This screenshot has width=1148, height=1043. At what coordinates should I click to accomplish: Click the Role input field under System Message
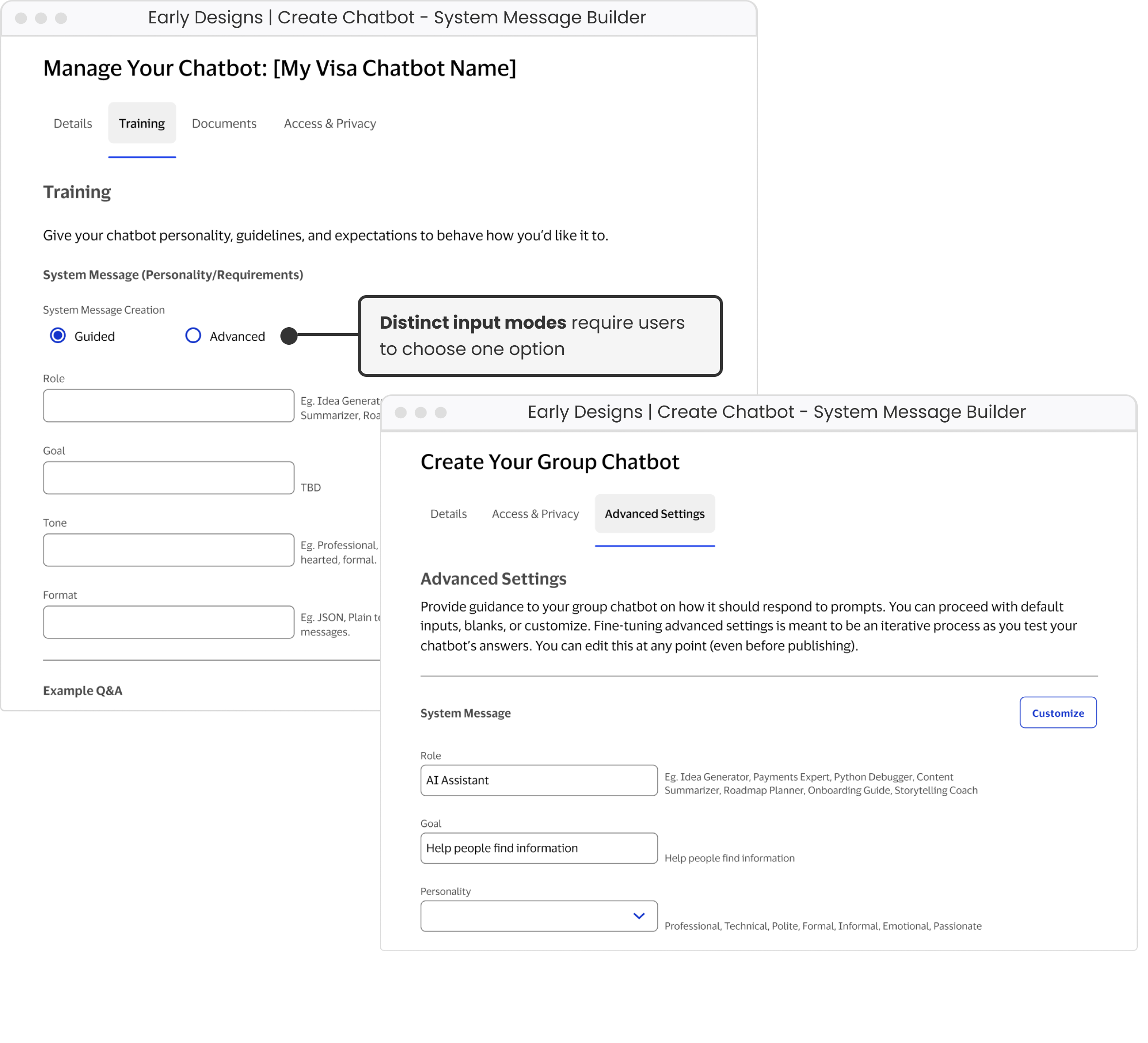click(168, 406)
